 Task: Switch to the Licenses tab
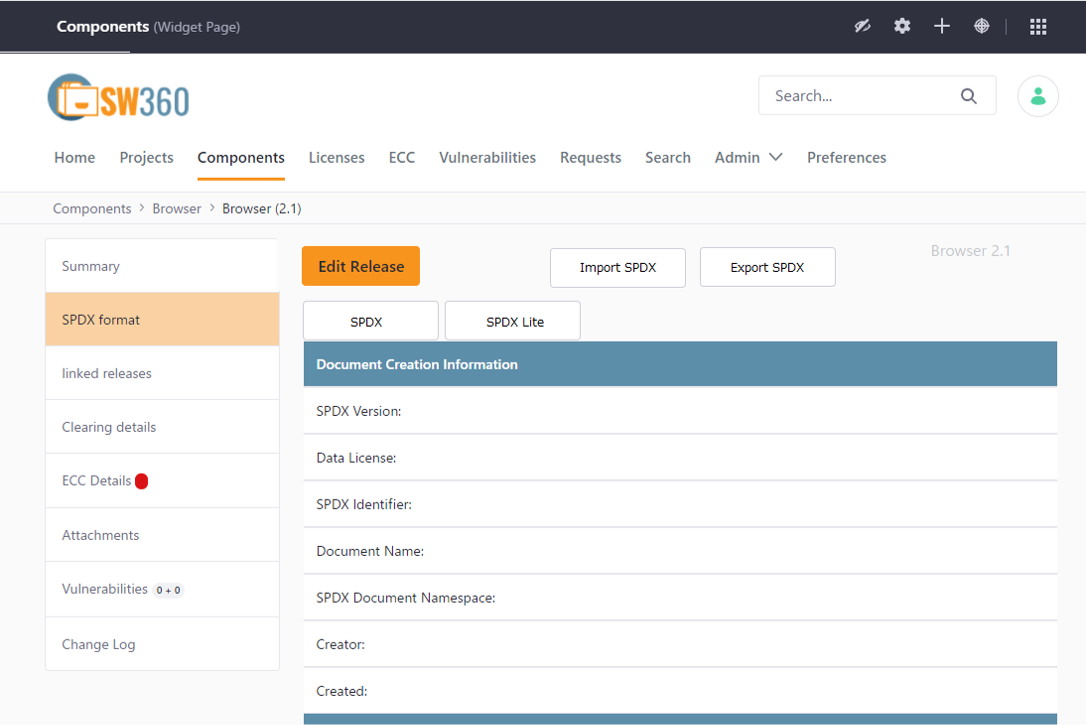click(x=336, y=157)
